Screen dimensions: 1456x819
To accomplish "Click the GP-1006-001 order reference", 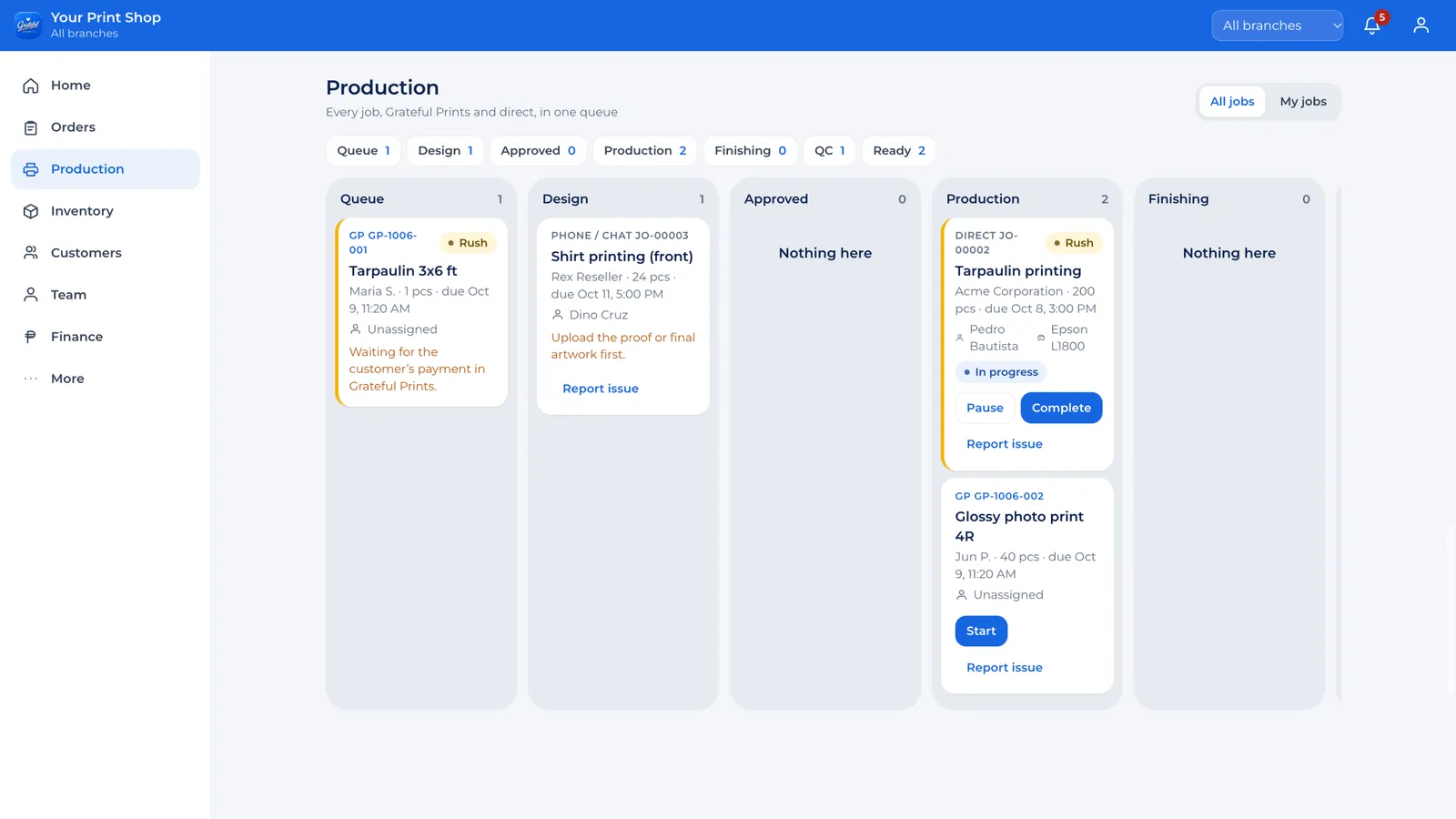I will click(x=383, y=243).
